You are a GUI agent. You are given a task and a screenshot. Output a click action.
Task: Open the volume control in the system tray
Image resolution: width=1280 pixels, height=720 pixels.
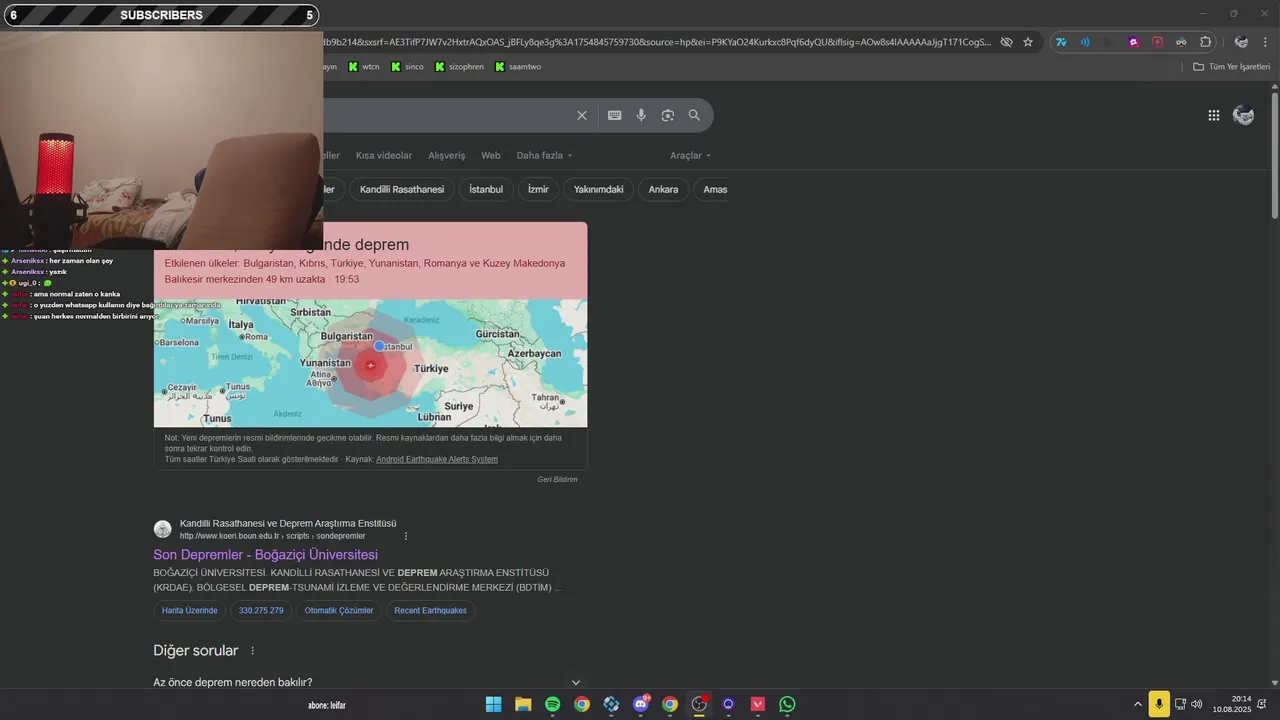(x=1197, y=704)
